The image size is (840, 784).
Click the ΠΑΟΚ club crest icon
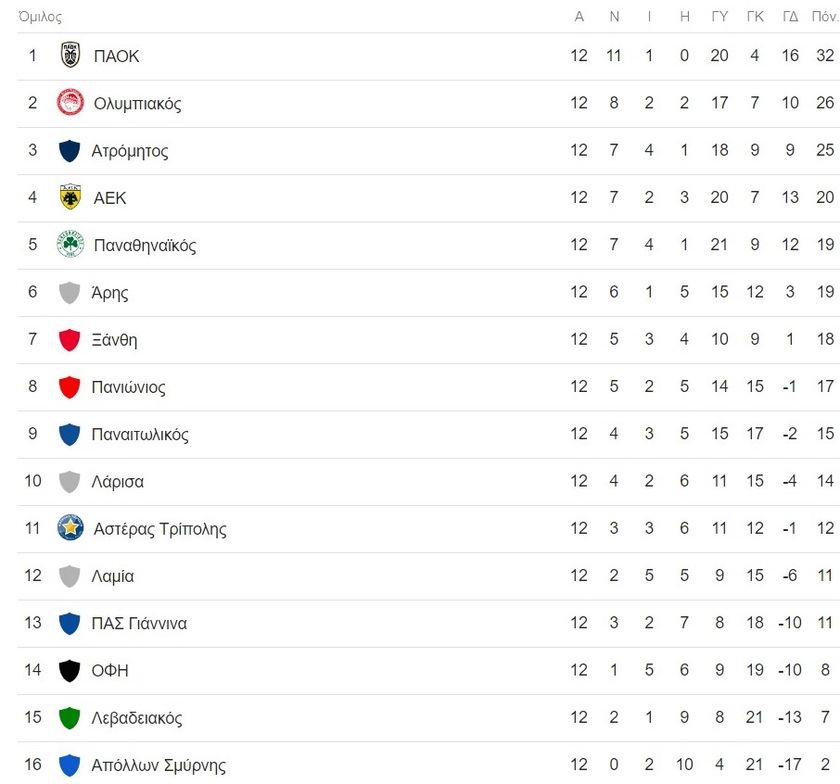pyautogui.click(x=70, y=55)
